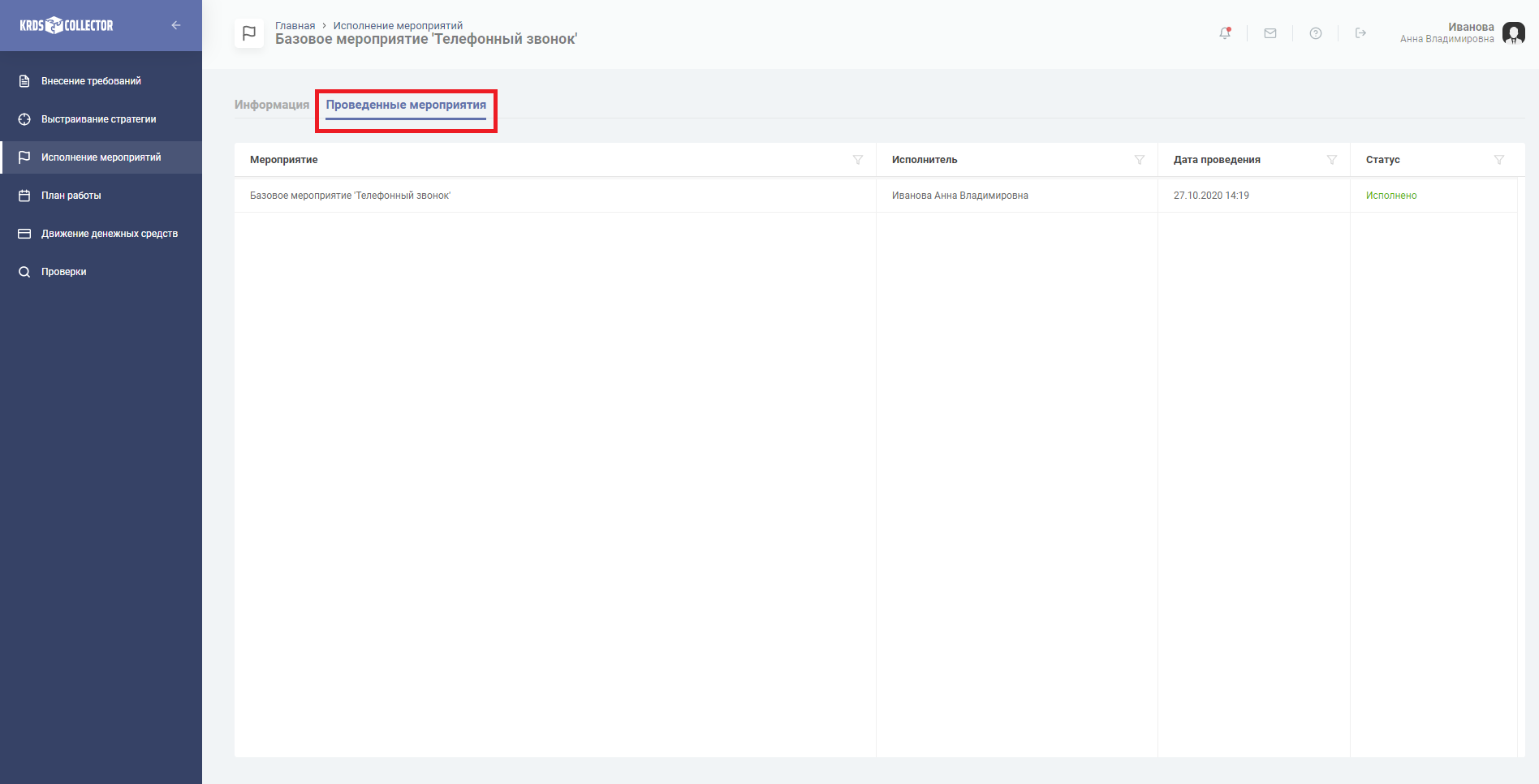Open Движение денежных средств menu item

pos(110,234)
